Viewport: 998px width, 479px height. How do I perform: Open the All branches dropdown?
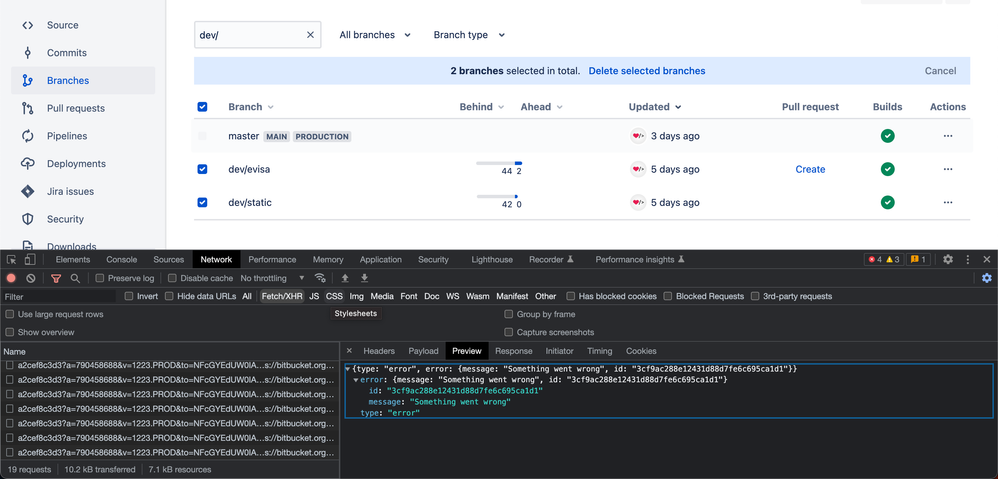[375, 35]
